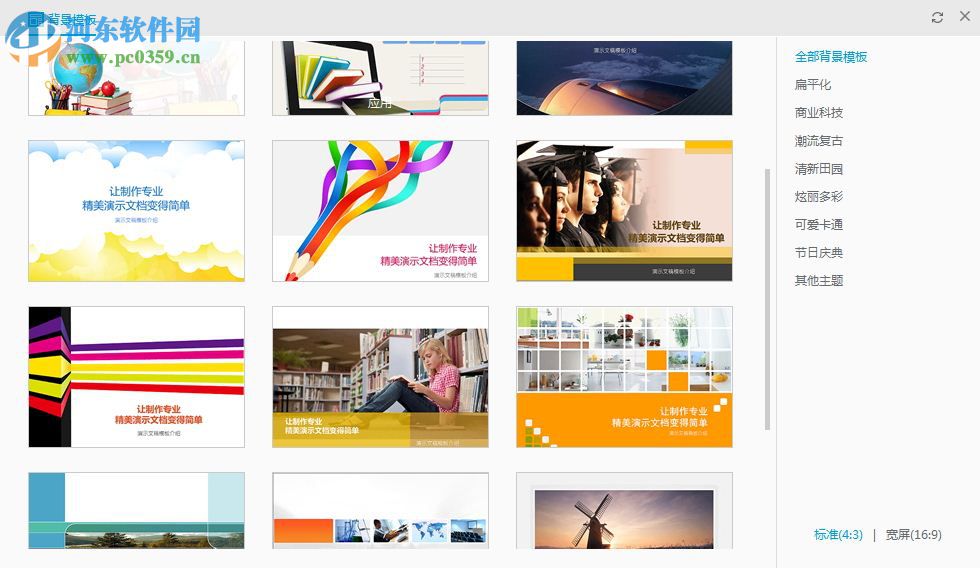
Task: Choose the blue blocks landscape template
Action: point(136,511)
